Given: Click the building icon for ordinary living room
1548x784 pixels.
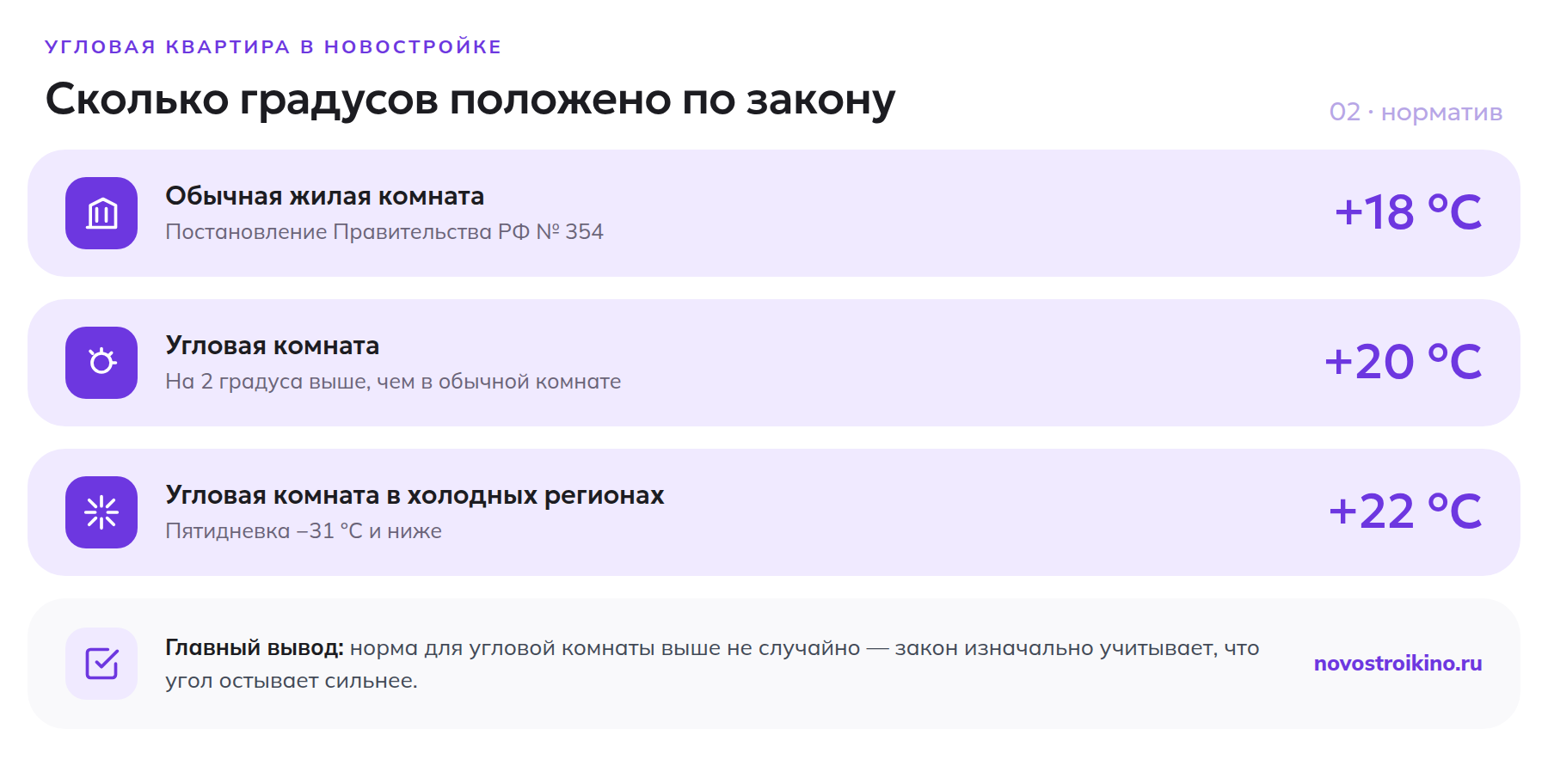Looking at the screenshot, I should point(101,213).
